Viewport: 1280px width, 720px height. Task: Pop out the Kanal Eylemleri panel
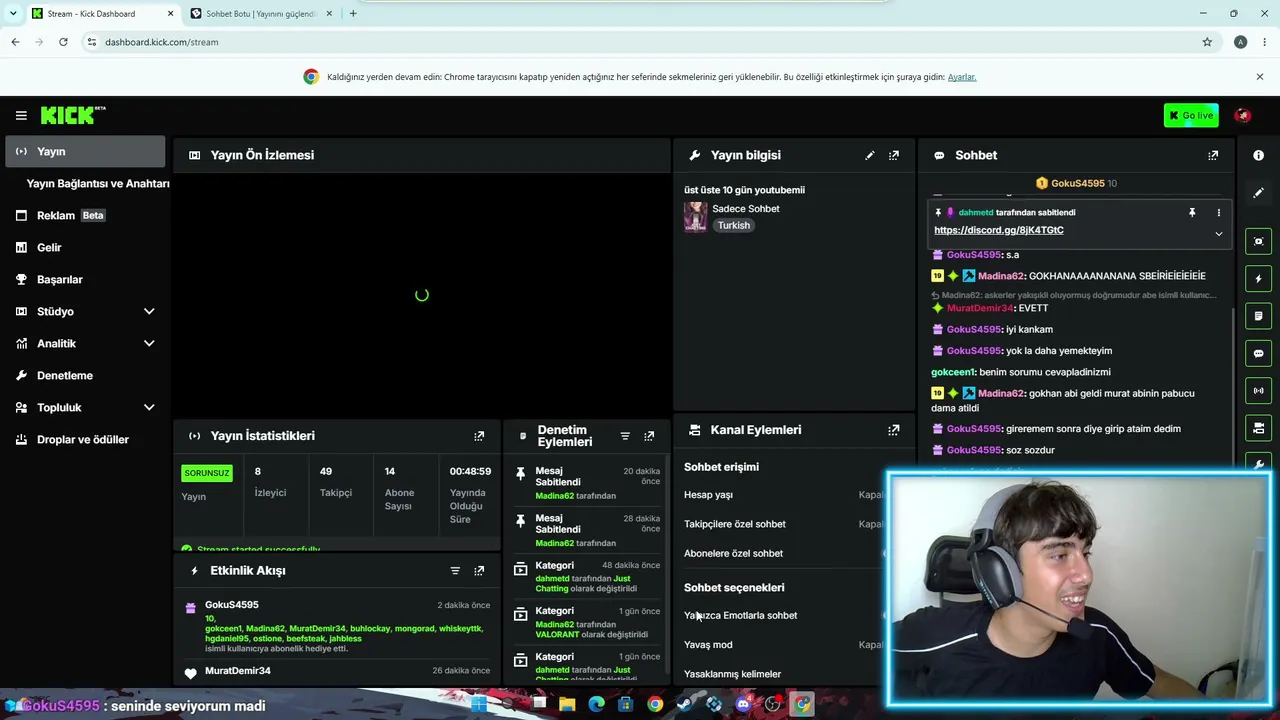point(894,430)
